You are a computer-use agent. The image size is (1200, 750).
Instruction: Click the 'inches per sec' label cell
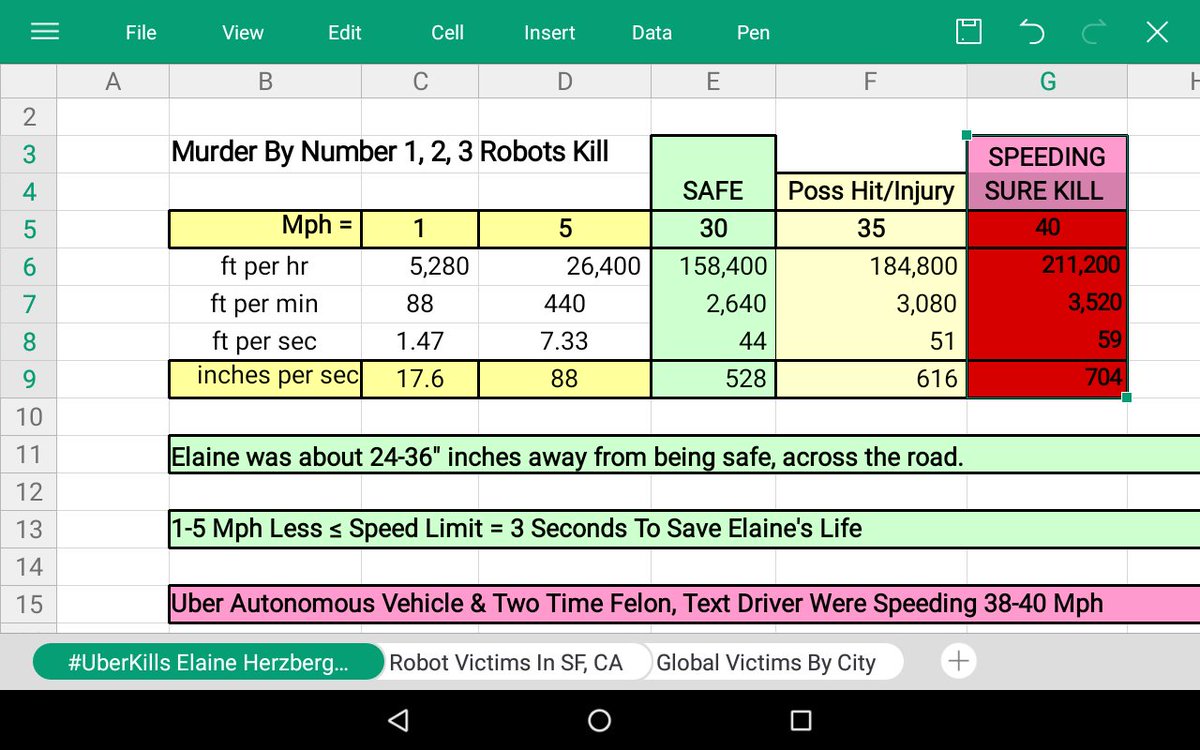point(265,378)
